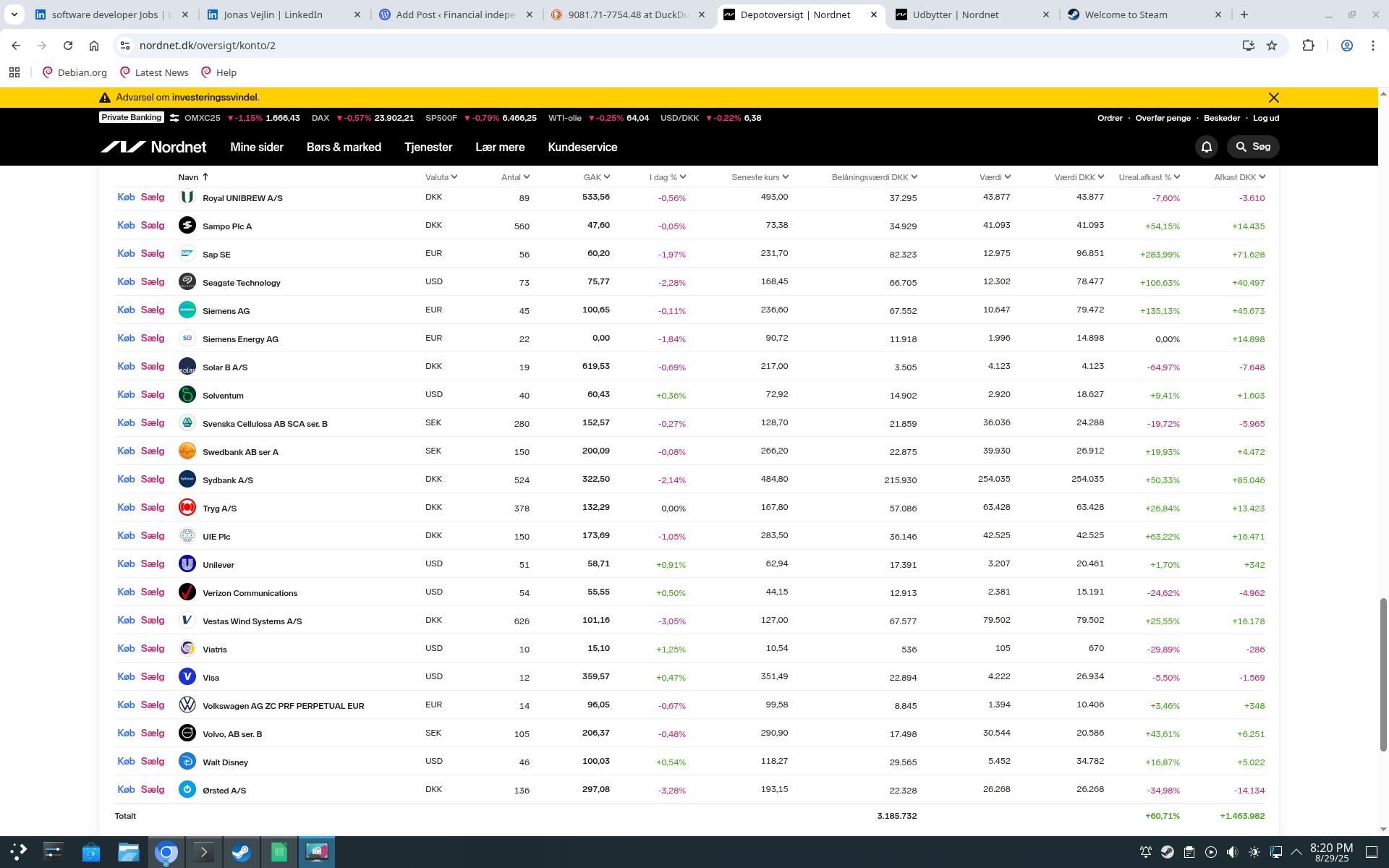Open the Debian.org bookmark
Screen dimensions: 1389x868
pyautogui.click(x=75, y=72)
